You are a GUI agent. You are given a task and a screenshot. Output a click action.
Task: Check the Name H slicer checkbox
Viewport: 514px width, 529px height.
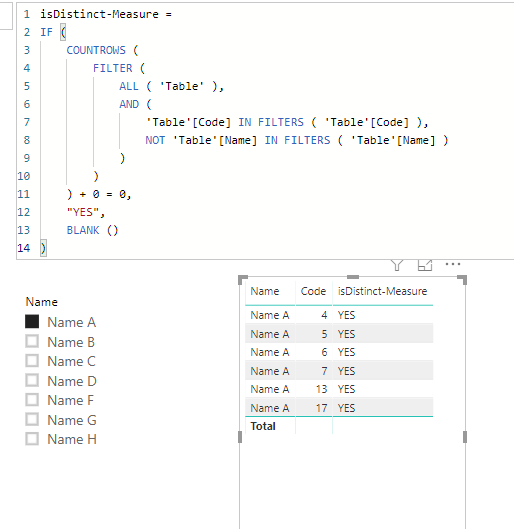tap(32, 439)
